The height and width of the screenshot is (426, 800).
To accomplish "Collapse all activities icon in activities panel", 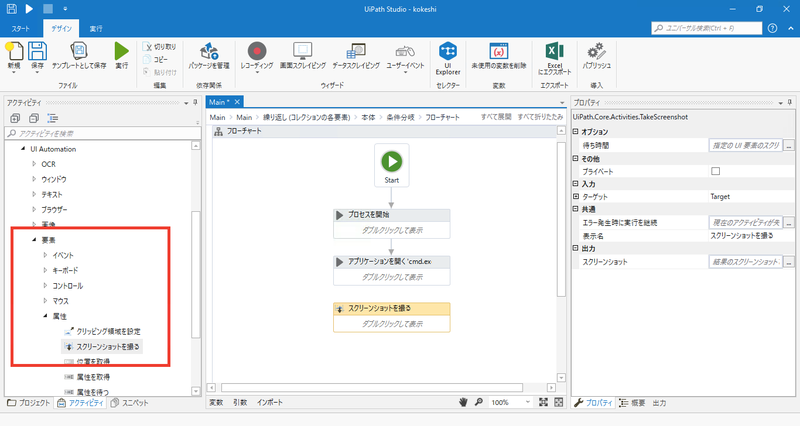I will (x=34, y=118).
